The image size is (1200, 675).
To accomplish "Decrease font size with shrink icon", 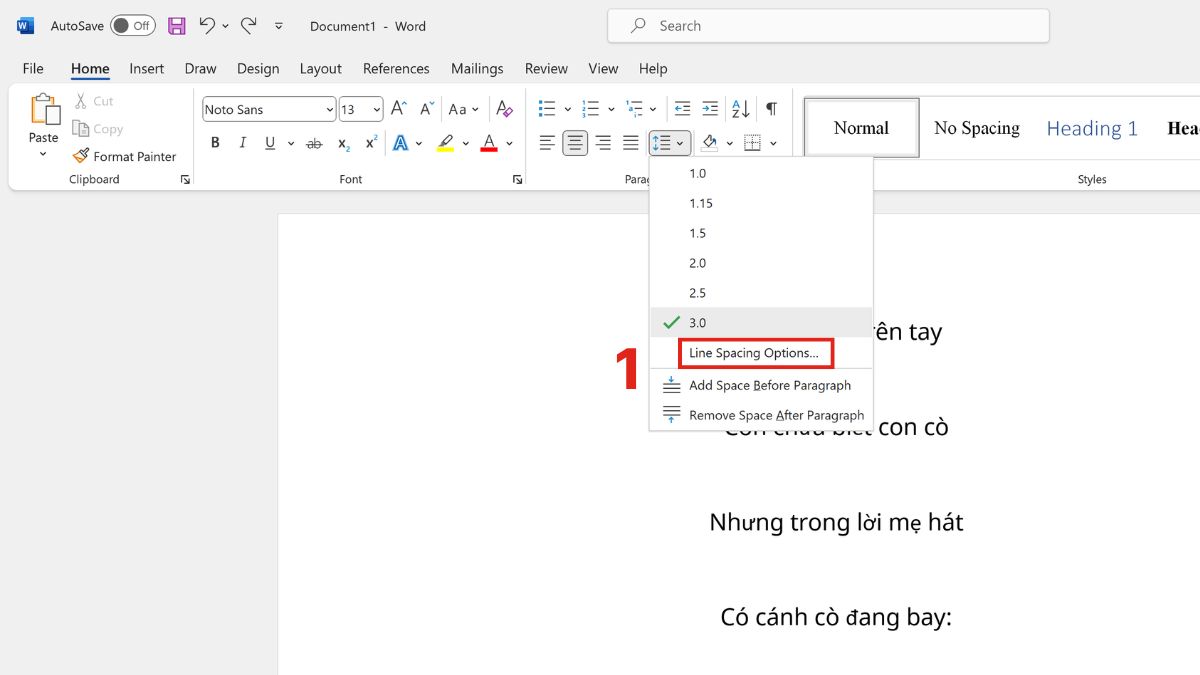I will click(x=427, y=109).
